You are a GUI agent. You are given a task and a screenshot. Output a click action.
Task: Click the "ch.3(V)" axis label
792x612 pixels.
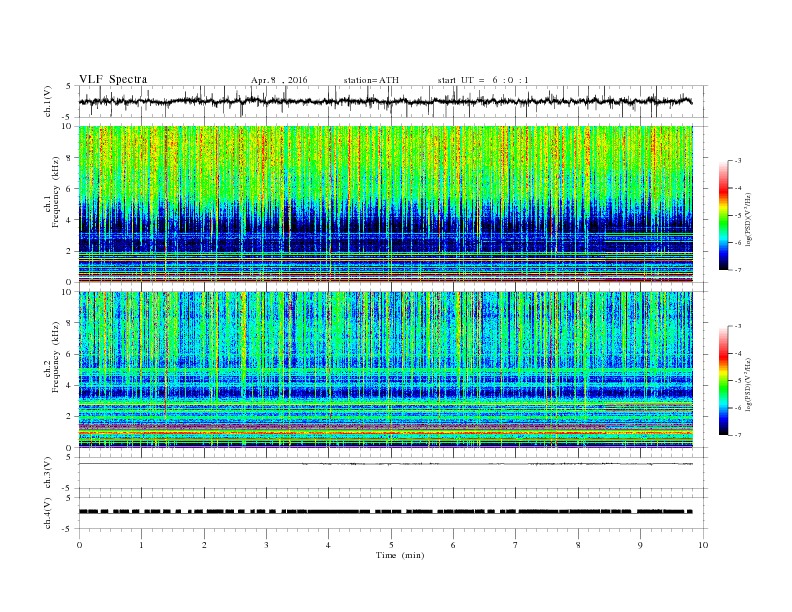click(x=48, y=473)
